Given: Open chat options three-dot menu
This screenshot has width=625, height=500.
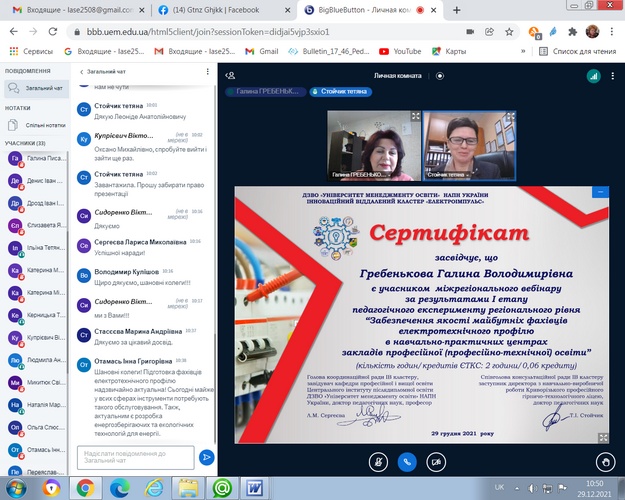Looking at the screenshot, I should (207, 71).
